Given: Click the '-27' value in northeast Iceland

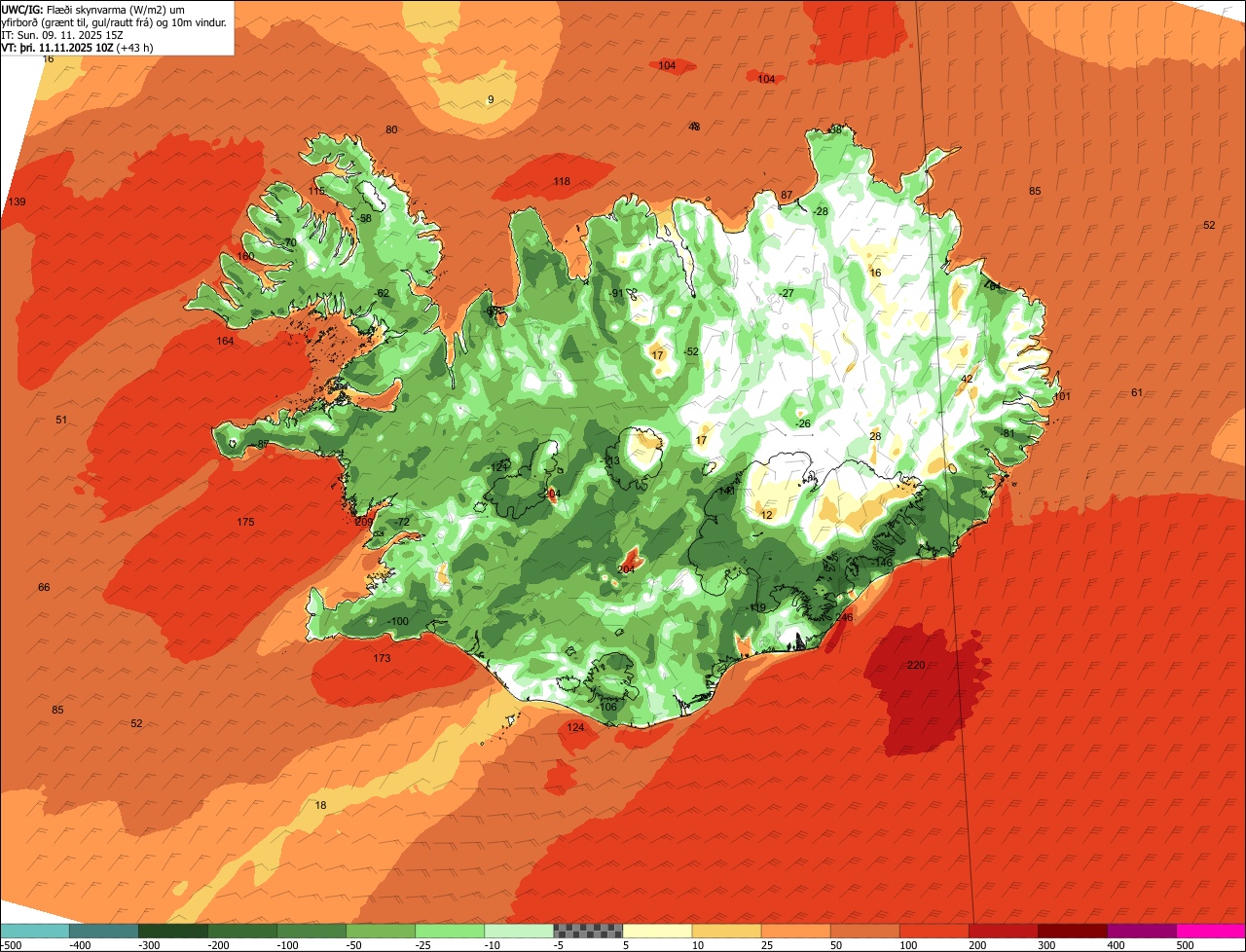Looking at the screenshot, I should pos(786,293).
